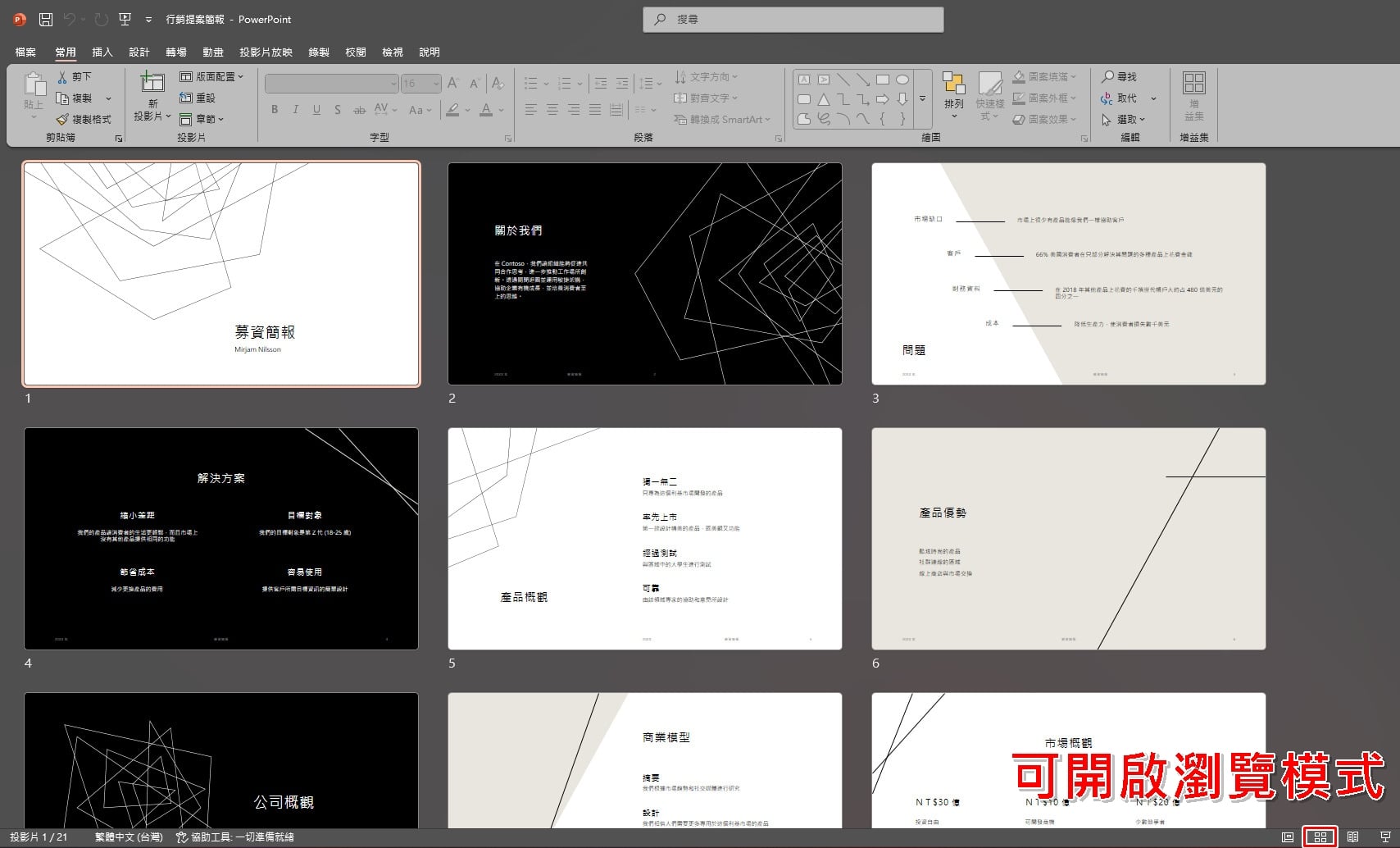Viewport: 1400px width, 848px height.
Task: Switch to the 投影片放映 tab
Action: 266,52
